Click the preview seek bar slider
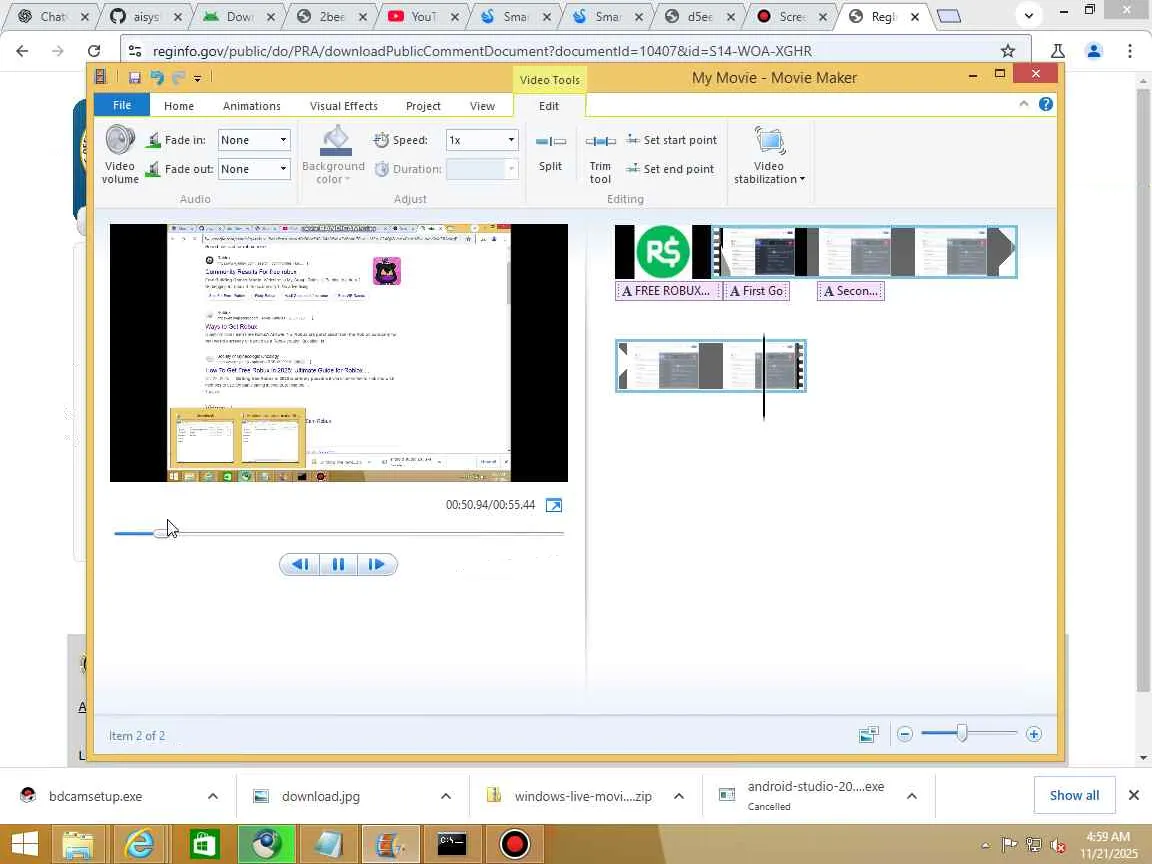Viewport: 1152px width, 864px height. [160, 533]
